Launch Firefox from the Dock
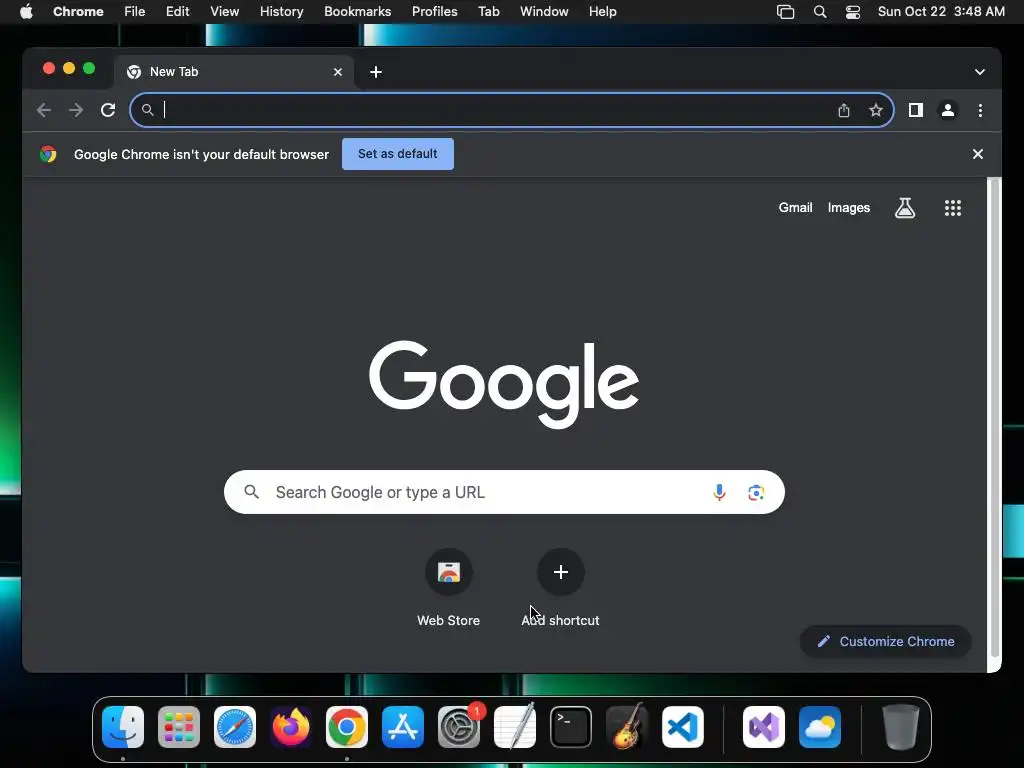Screen dimensions: 1024x768 [x=291, y=727]
